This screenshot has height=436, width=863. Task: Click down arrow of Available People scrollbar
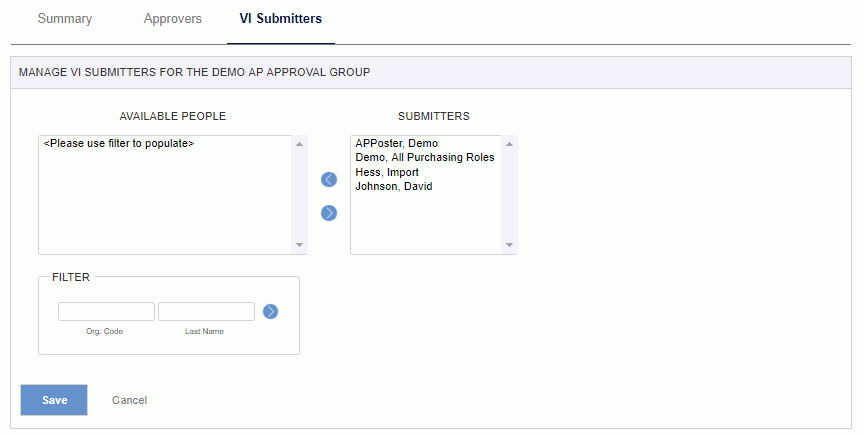point(299,244)
